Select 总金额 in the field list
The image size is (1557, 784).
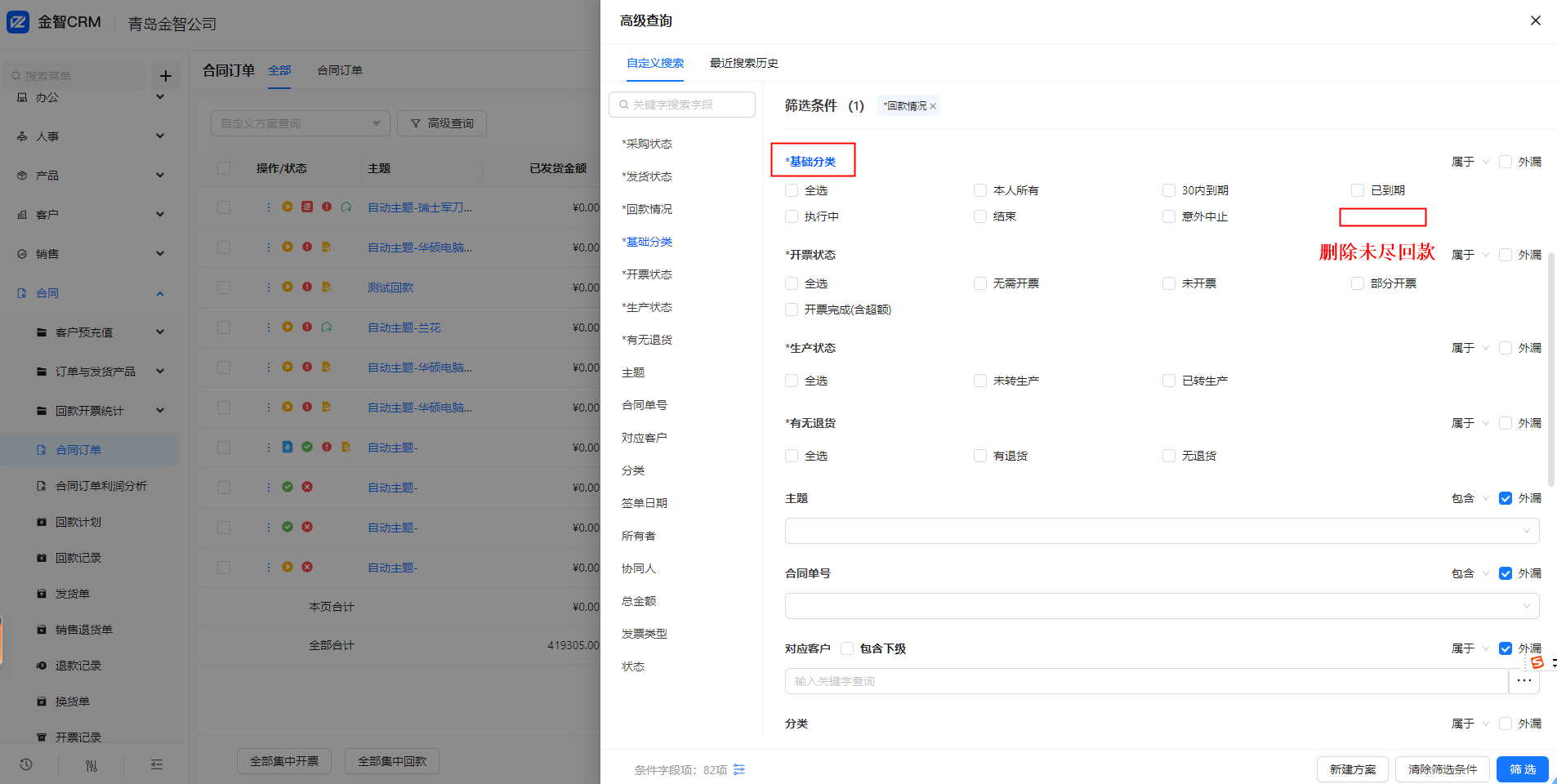(639, 601)
